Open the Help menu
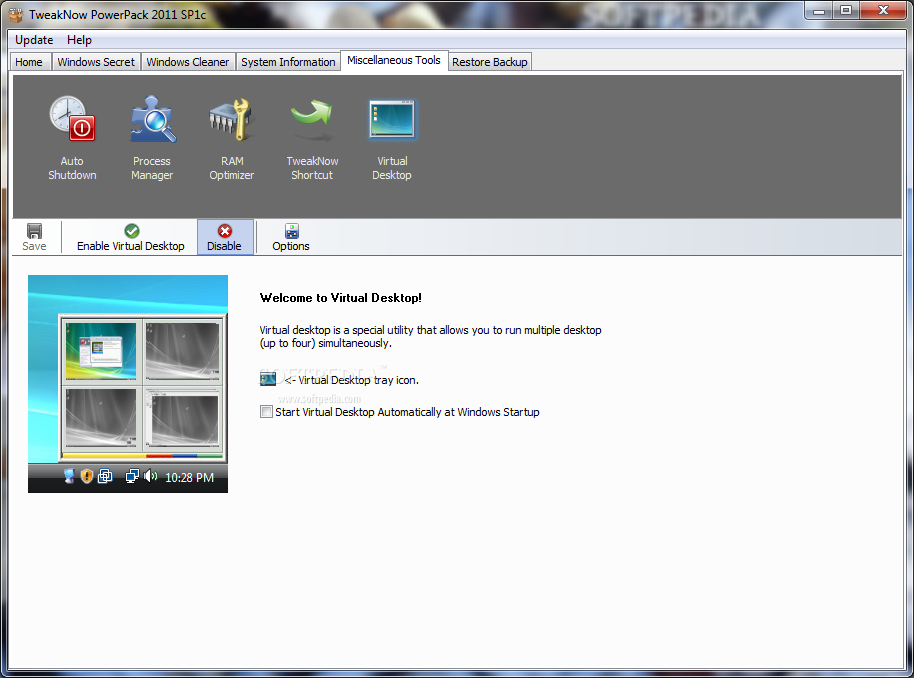Screen dimensions: 914x678 click(79, 40)
